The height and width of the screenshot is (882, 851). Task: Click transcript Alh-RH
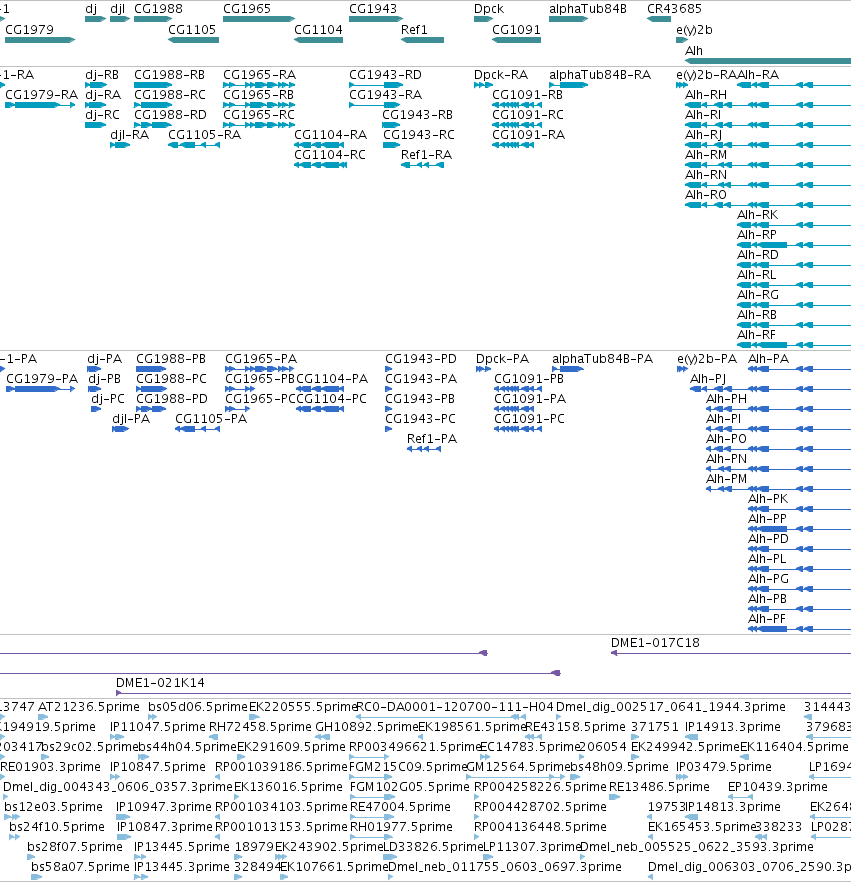pyautogui.click(x=768, y=105)
